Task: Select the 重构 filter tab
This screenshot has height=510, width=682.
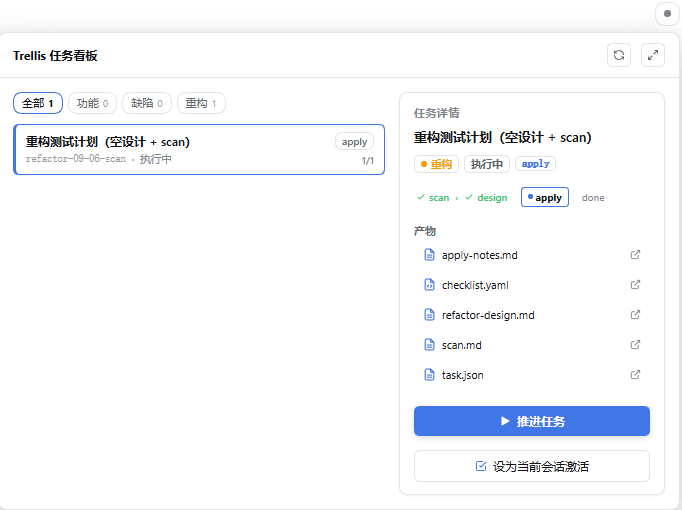Action: click(x=201, y=103)
